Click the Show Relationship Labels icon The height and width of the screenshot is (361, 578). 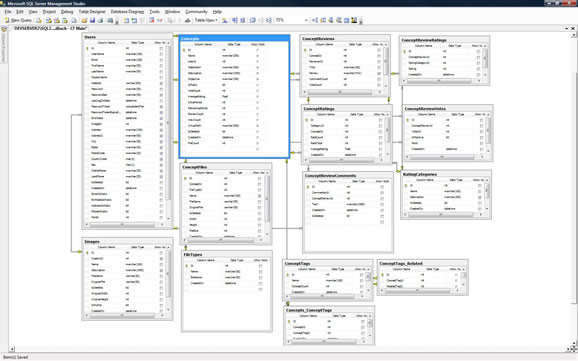click(x=224, y=20)
